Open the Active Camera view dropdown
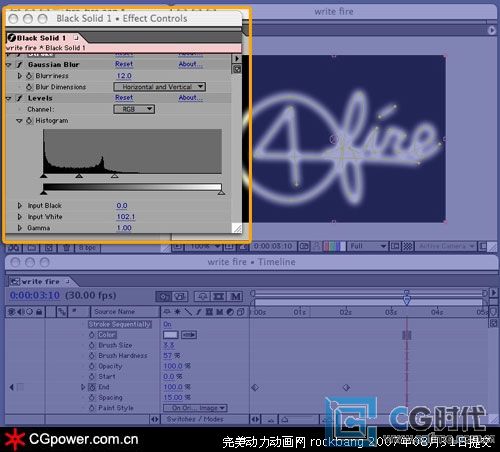This screenshot has height=452, width=500. click(x=446, y=246)
